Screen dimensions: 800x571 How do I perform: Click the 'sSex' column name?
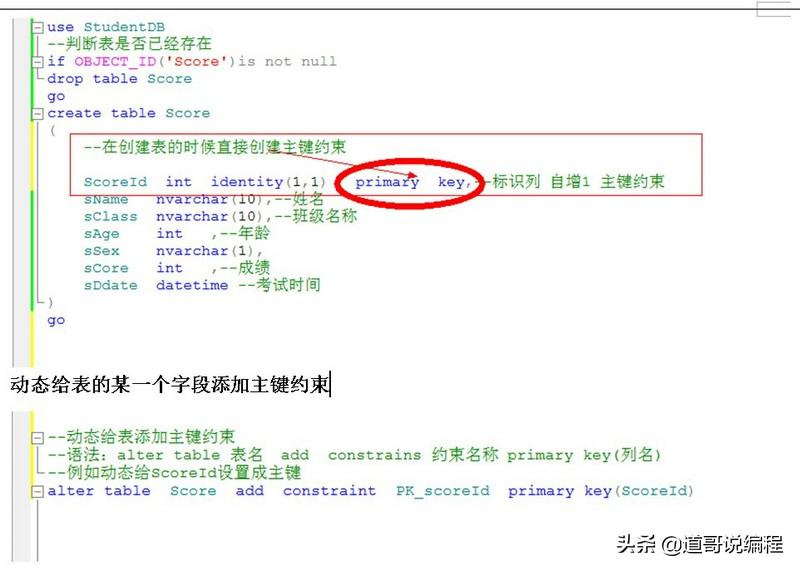point(102,251)
